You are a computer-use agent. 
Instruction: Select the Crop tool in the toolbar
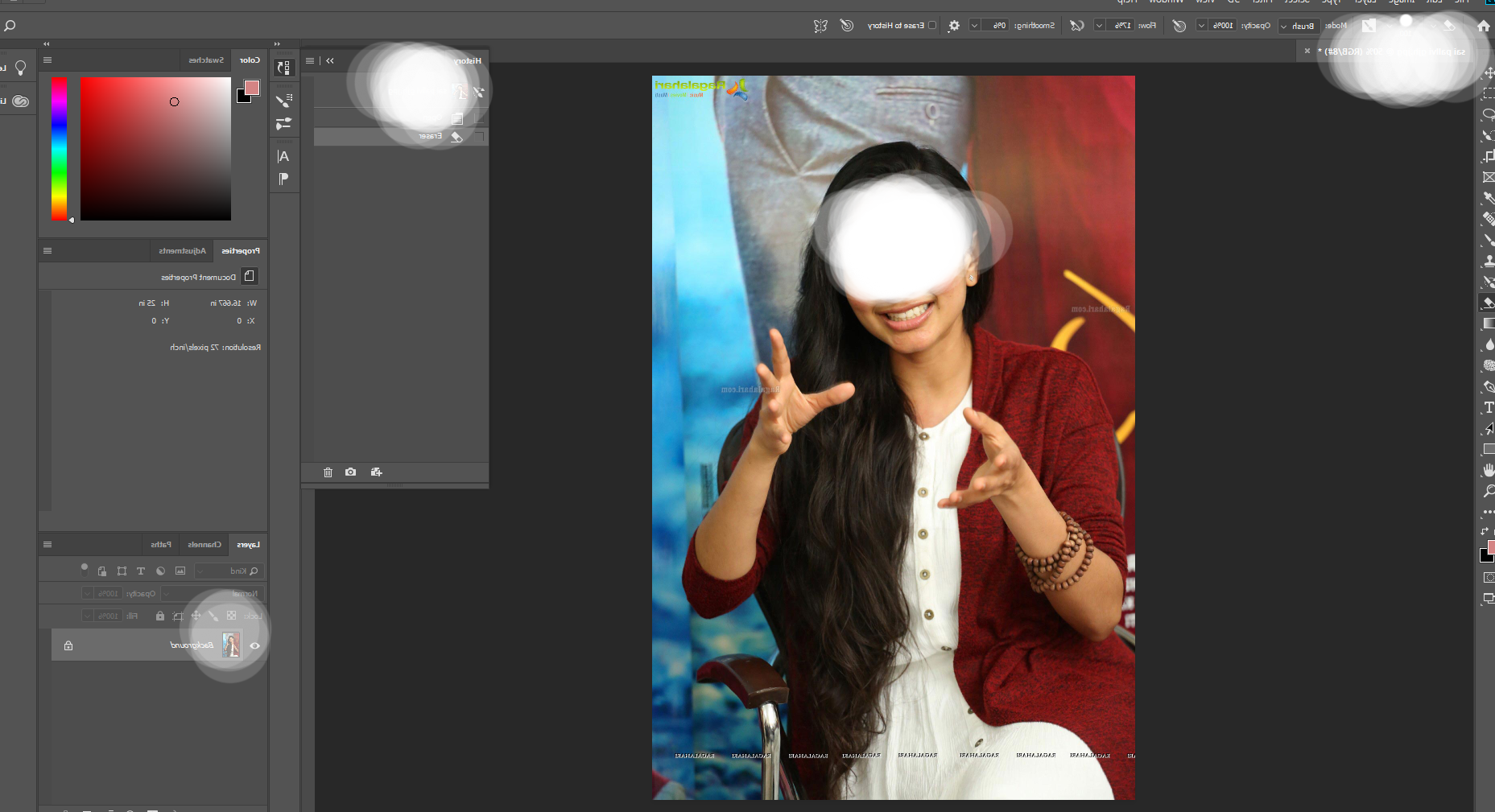coord(1488,156)
